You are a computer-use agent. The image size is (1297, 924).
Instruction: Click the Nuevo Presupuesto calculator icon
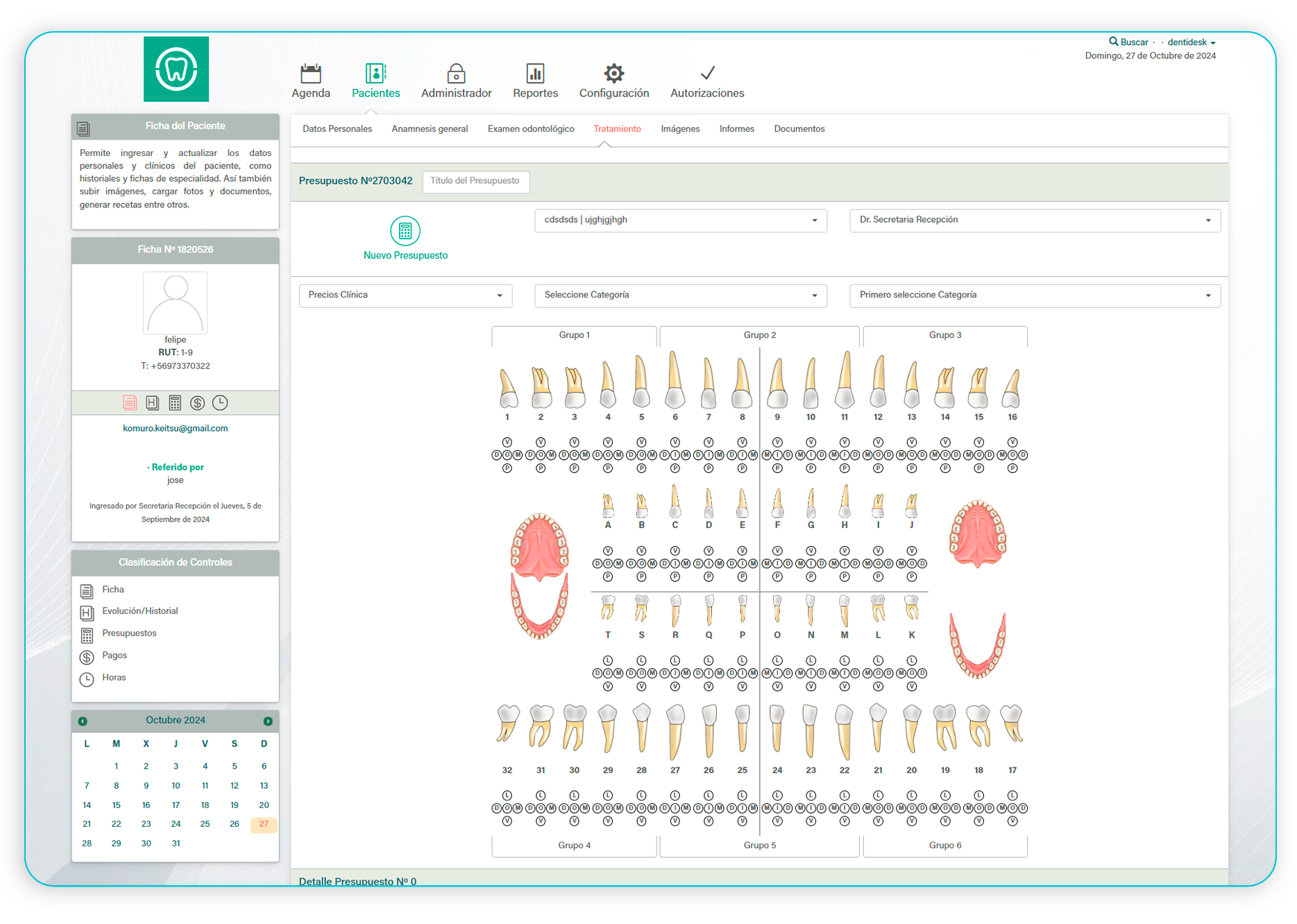click(x=405, y=231)
